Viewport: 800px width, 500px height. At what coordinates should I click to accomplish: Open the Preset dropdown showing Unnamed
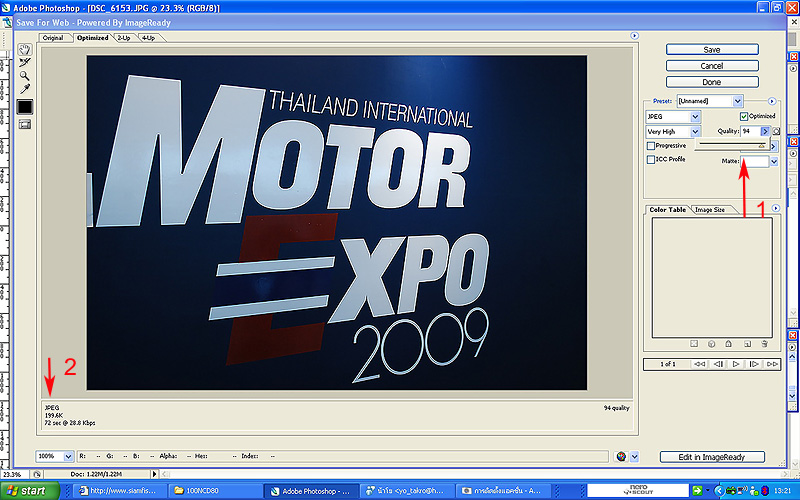[x=710, y=101]
